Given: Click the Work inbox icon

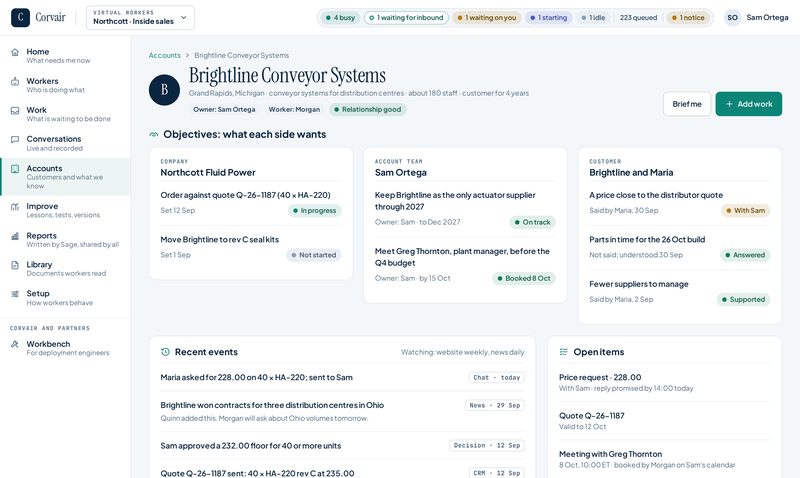Looking at the screenshot, I should [x=15, y=111].
